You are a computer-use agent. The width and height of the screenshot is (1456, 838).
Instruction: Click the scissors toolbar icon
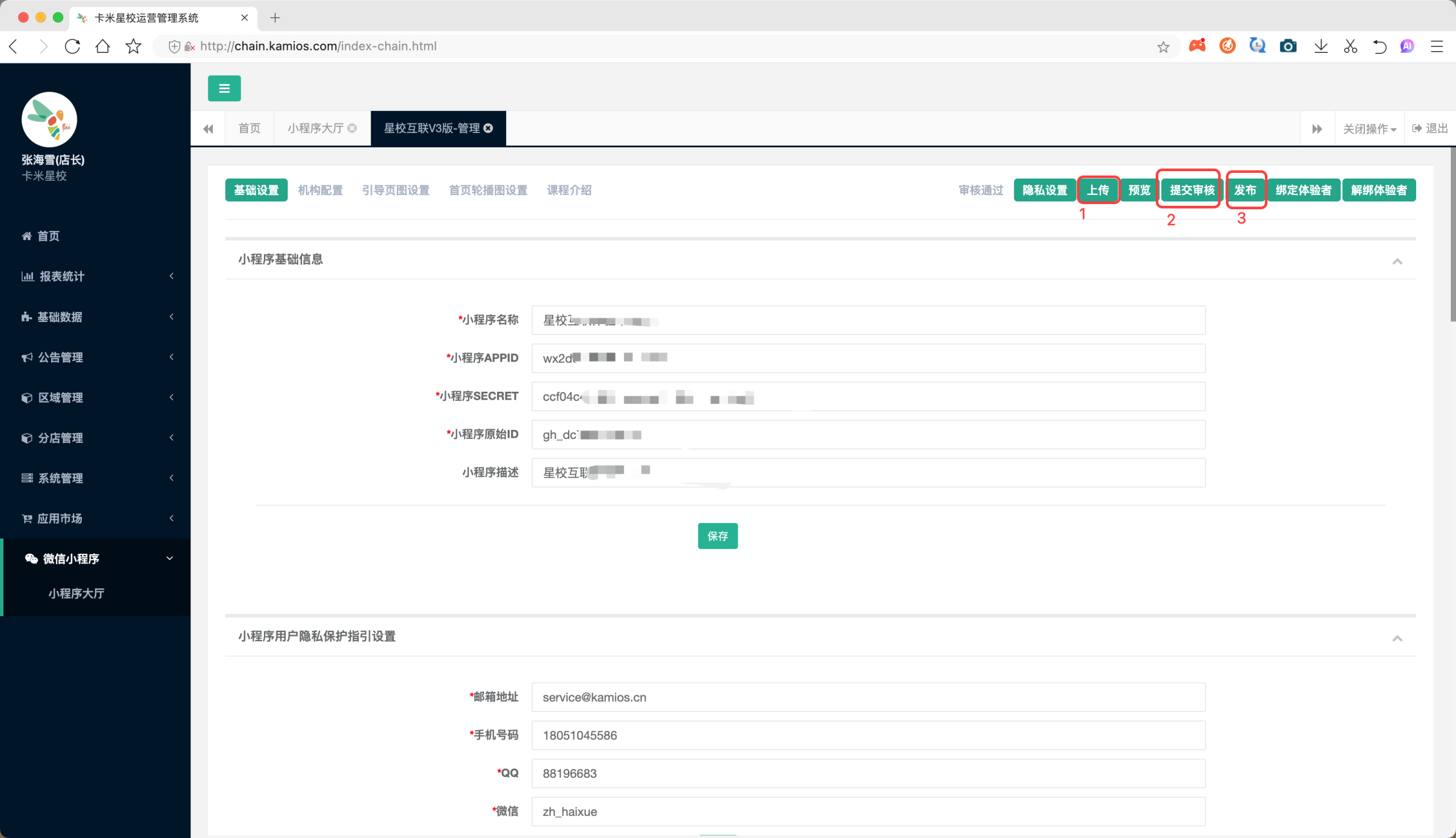[1350, 46]
